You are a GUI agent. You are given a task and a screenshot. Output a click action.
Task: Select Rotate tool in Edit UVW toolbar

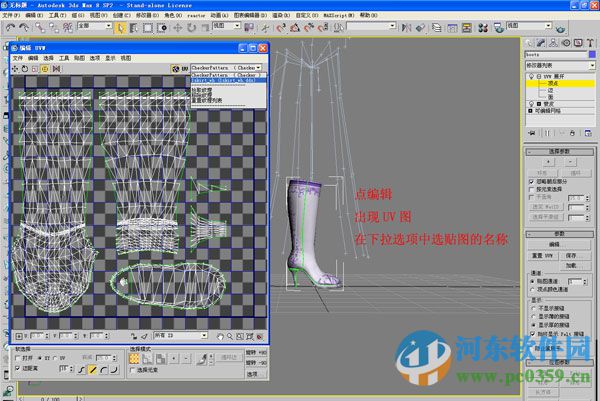coord(25,69)
